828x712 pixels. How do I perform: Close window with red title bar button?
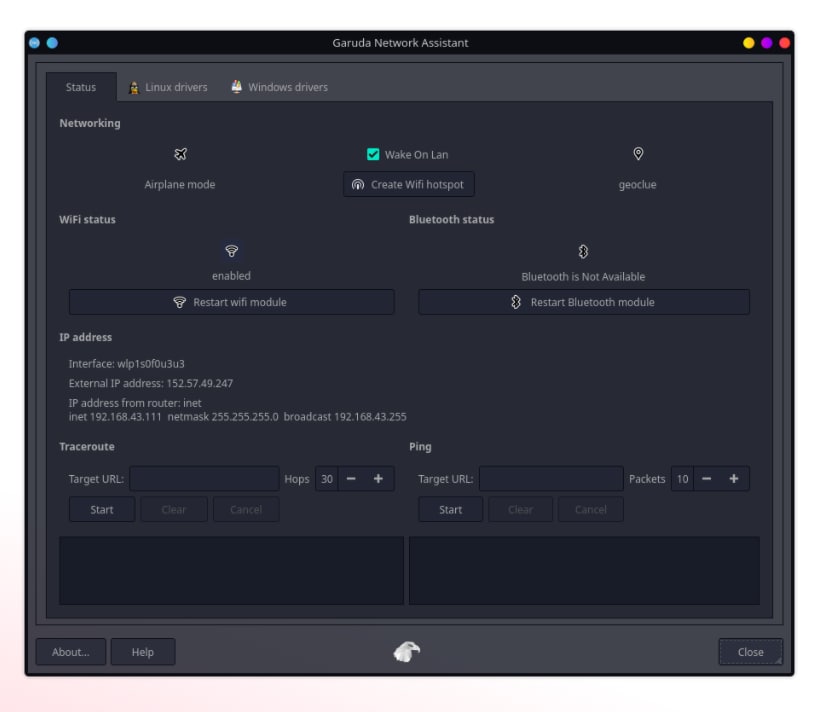coord(785,43)
